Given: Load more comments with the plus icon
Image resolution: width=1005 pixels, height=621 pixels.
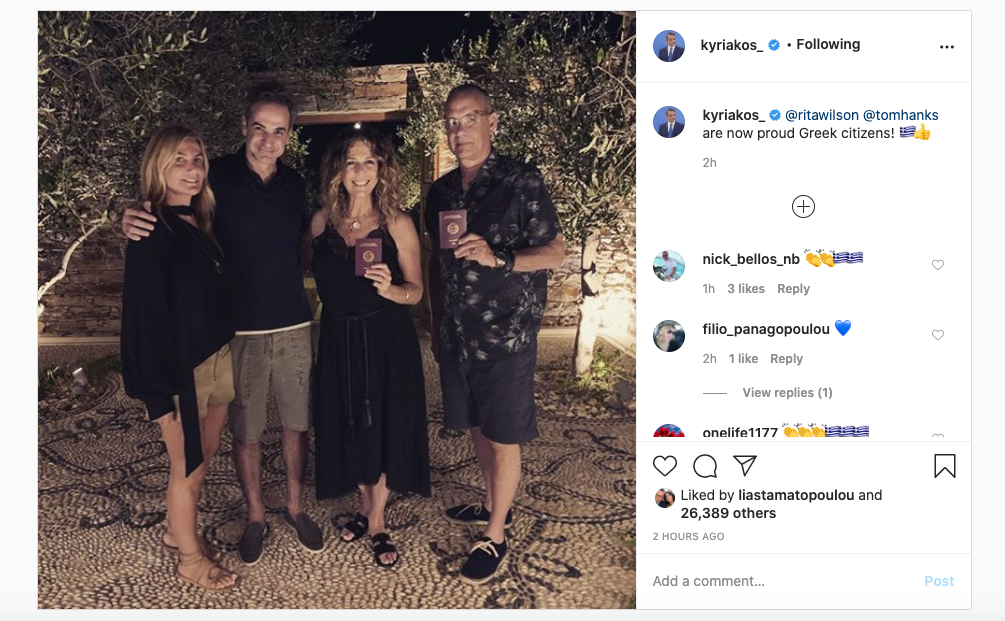Looking at the screenshot, I should [x=803, y=207].
